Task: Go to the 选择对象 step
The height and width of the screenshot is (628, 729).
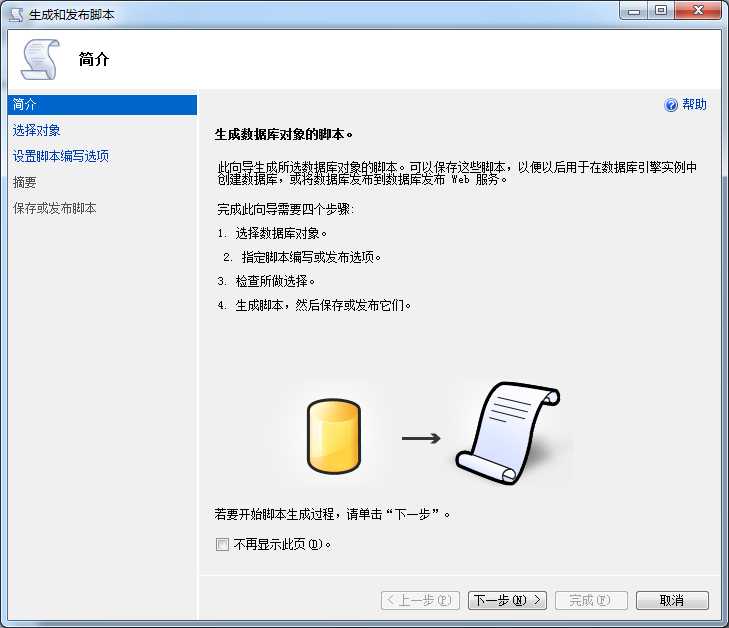Action: (x=36, y=130)
